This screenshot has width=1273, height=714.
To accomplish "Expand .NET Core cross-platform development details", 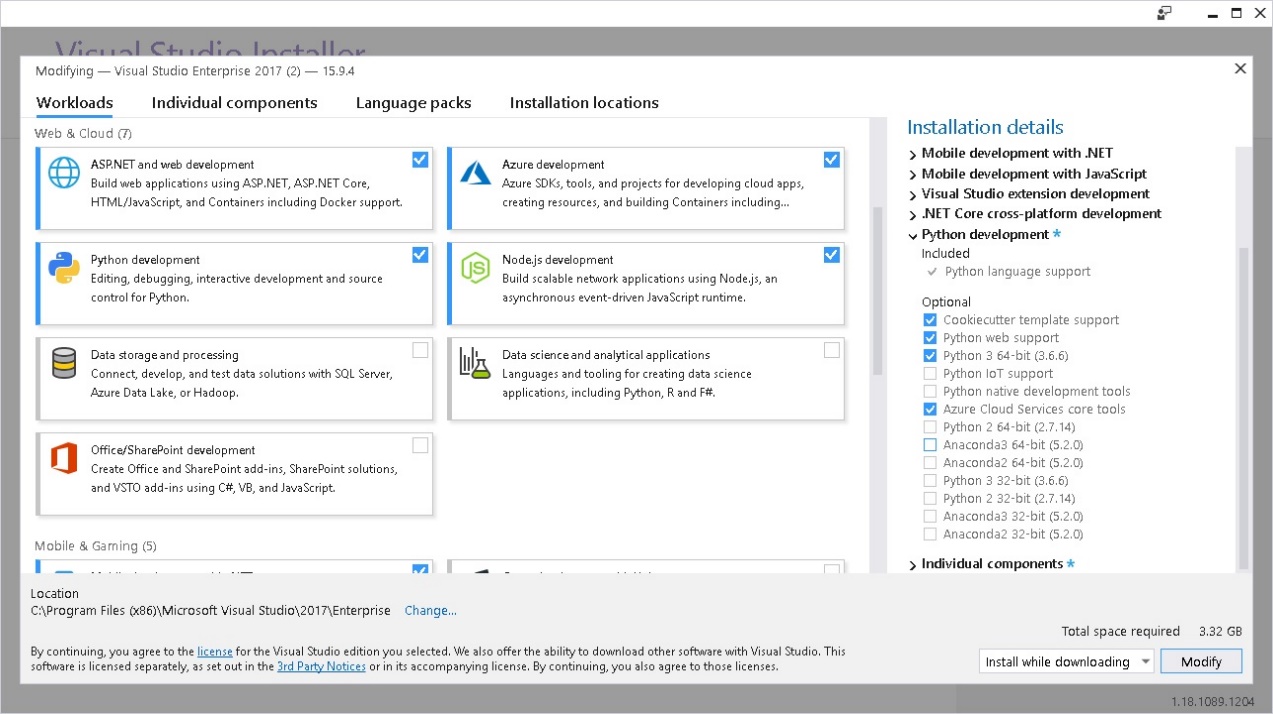I will (x=913, y=215).
